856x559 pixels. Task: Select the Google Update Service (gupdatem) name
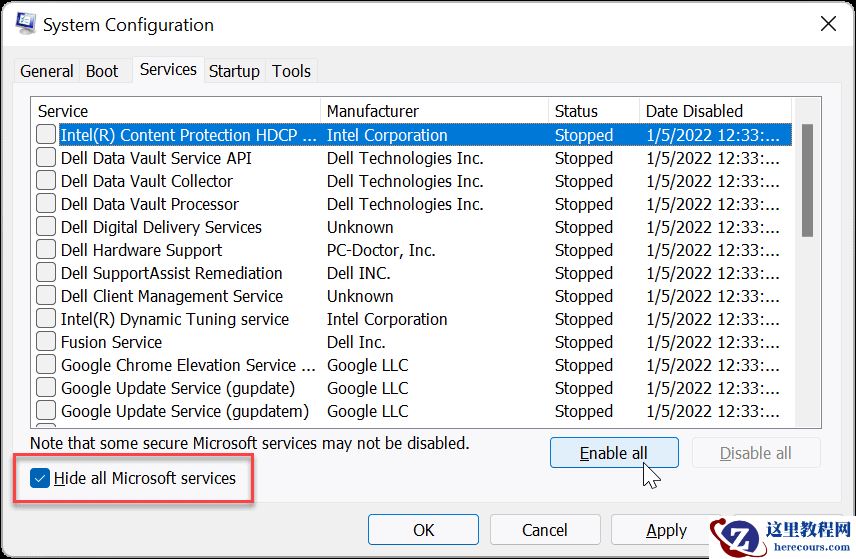[x=185, y=411]
